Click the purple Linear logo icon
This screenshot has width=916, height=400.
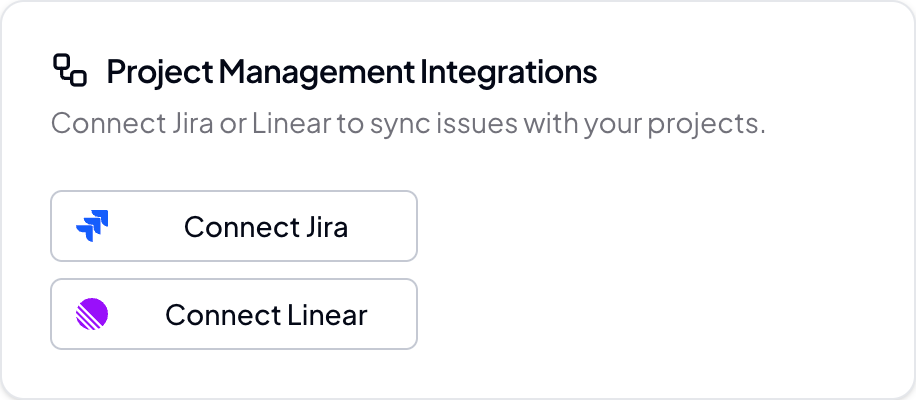pos(92,314)
